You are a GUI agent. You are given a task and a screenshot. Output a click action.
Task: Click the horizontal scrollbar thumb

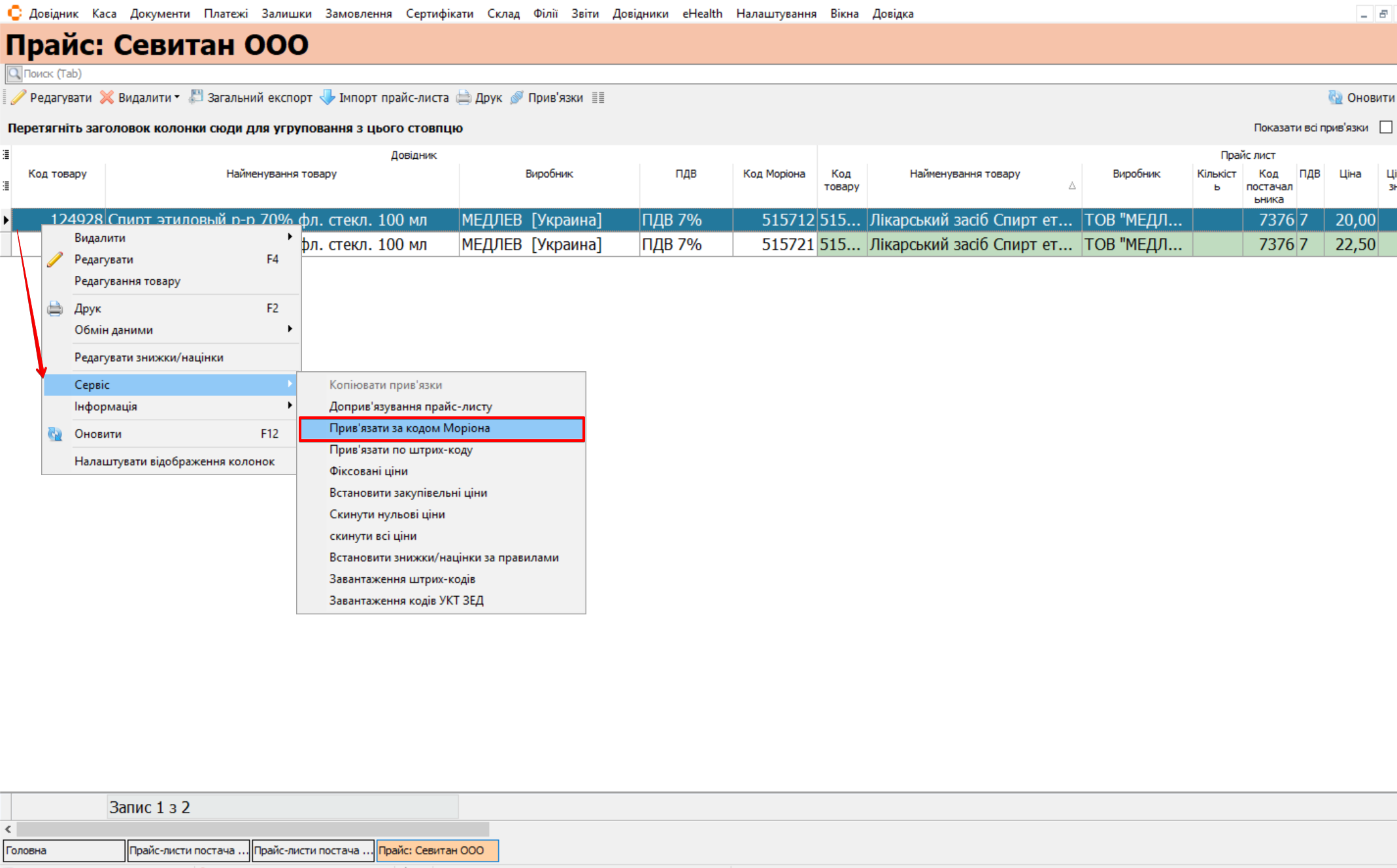pyautogui.click(x=252, y=829)
